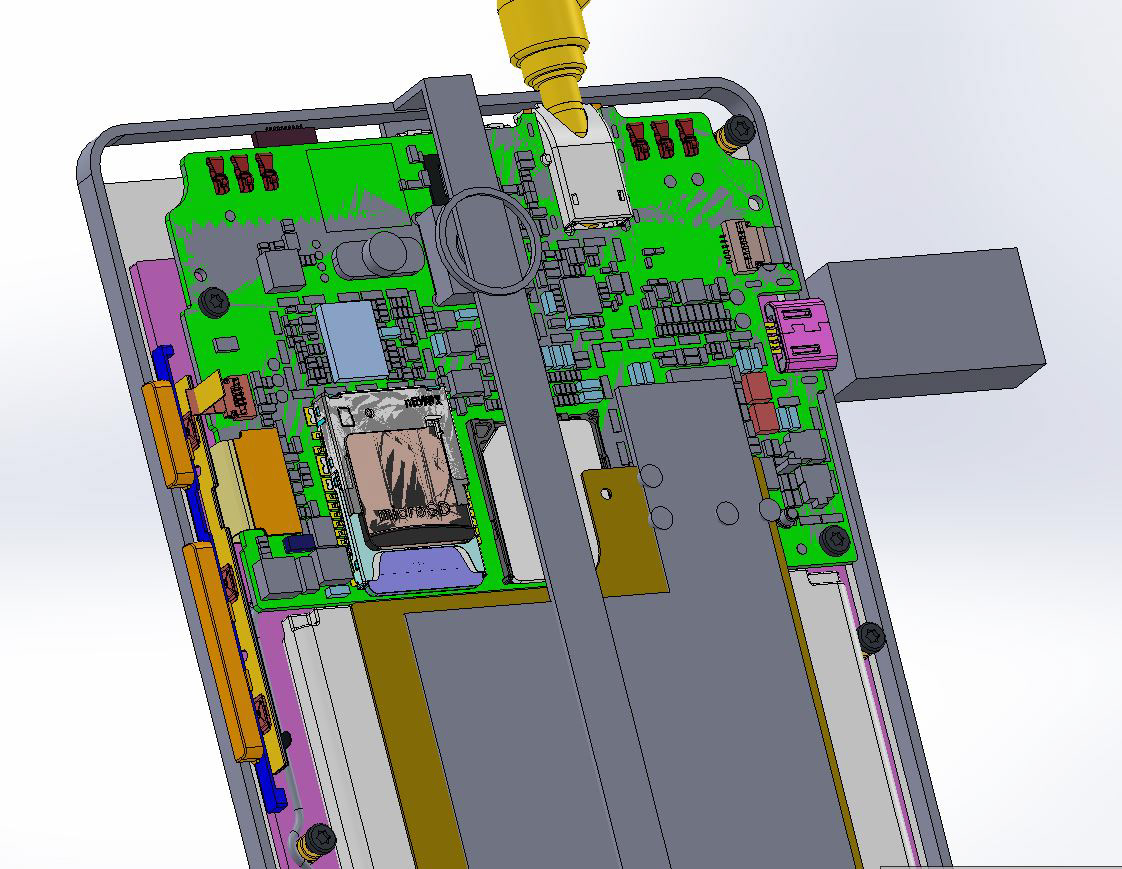
Task: Select the large orange-brown block component
Action: 268,482
